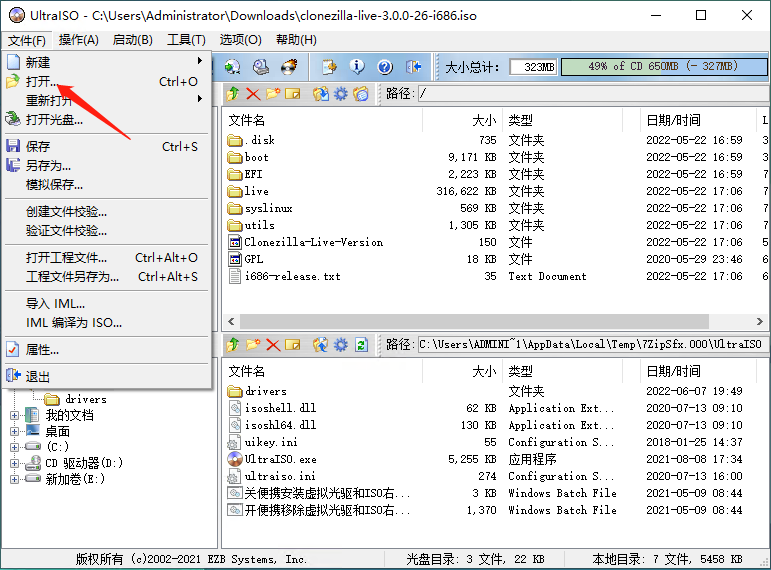This screenshot has height=570, width=771.
Task: Click the Options (document with gear) toolbar icon
Action: [x=329, y=66]
